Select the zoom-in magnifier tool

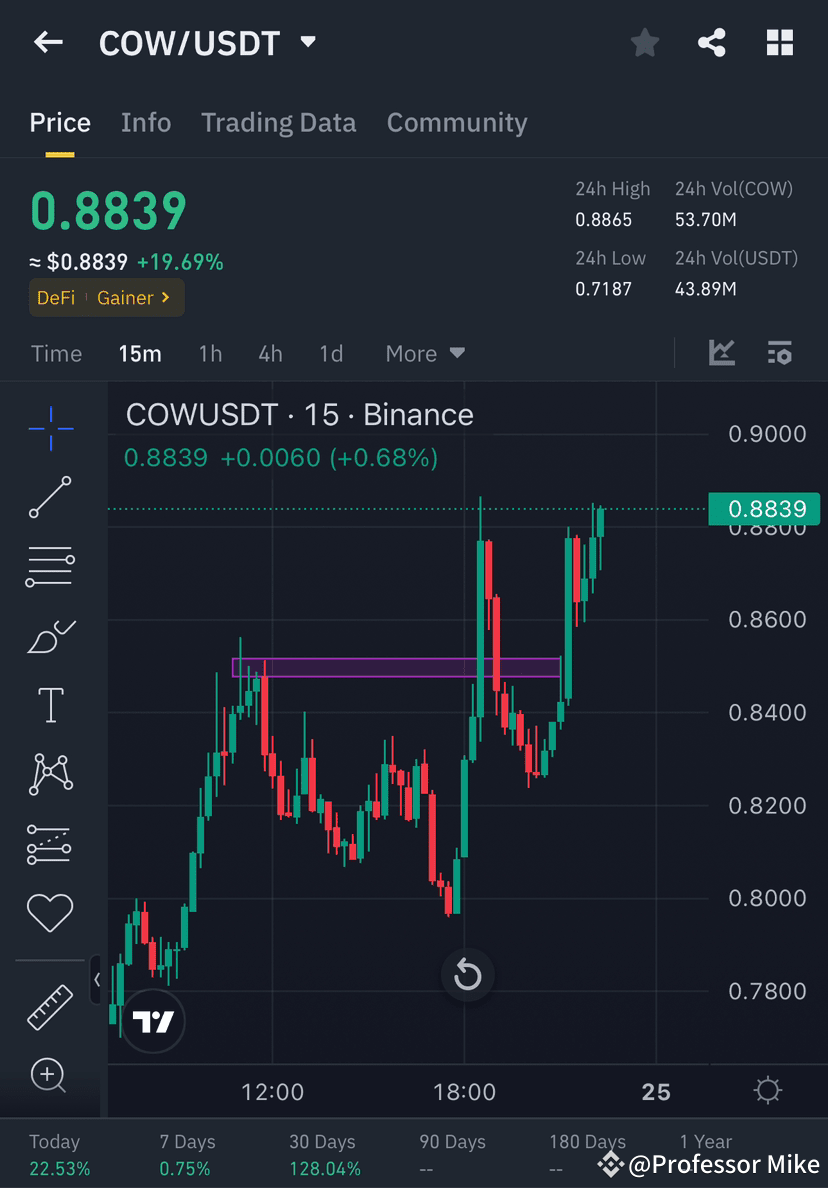(x=50, y=1075)
